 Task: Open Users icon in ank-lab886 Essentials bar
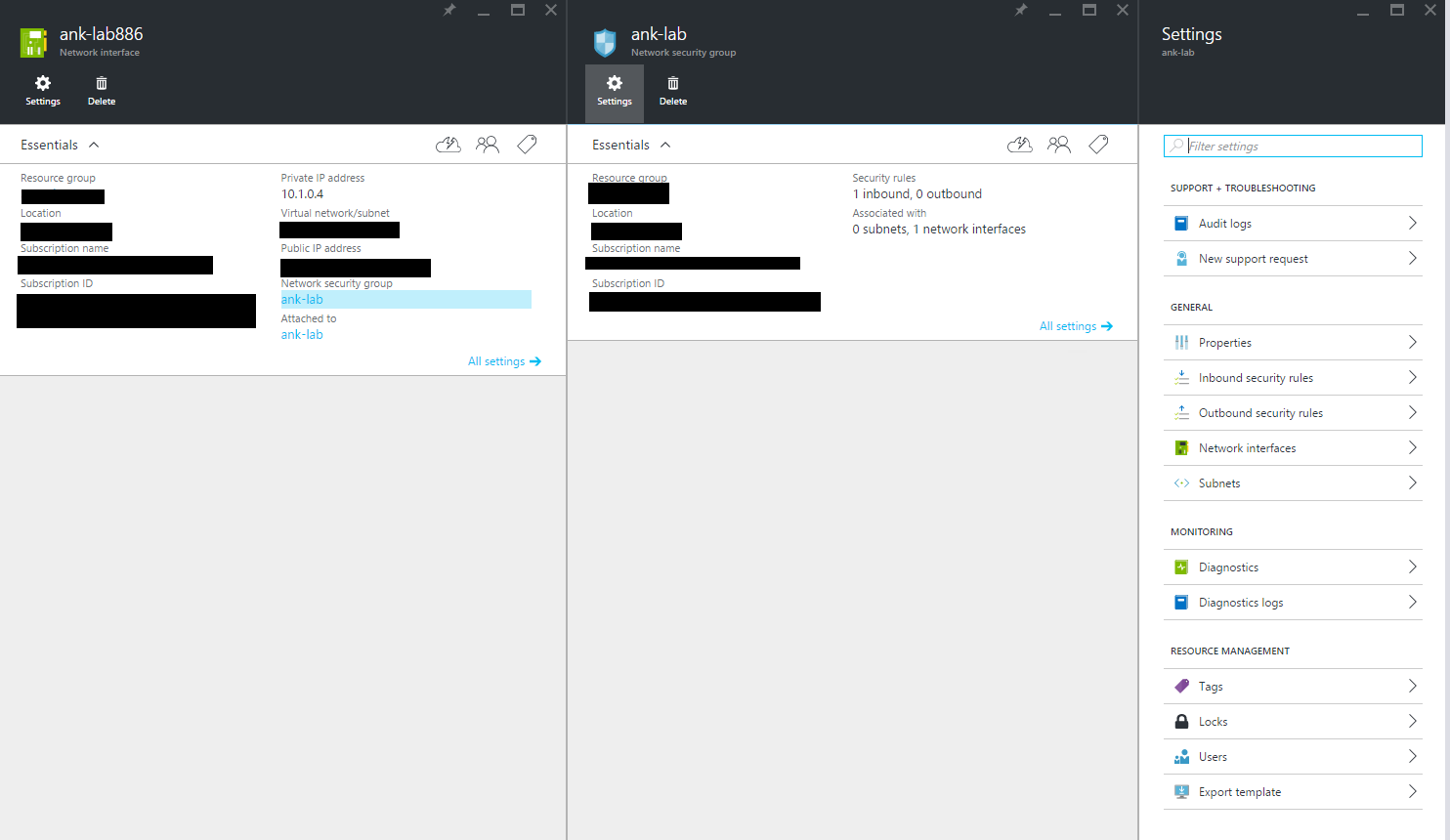(488, 145)
